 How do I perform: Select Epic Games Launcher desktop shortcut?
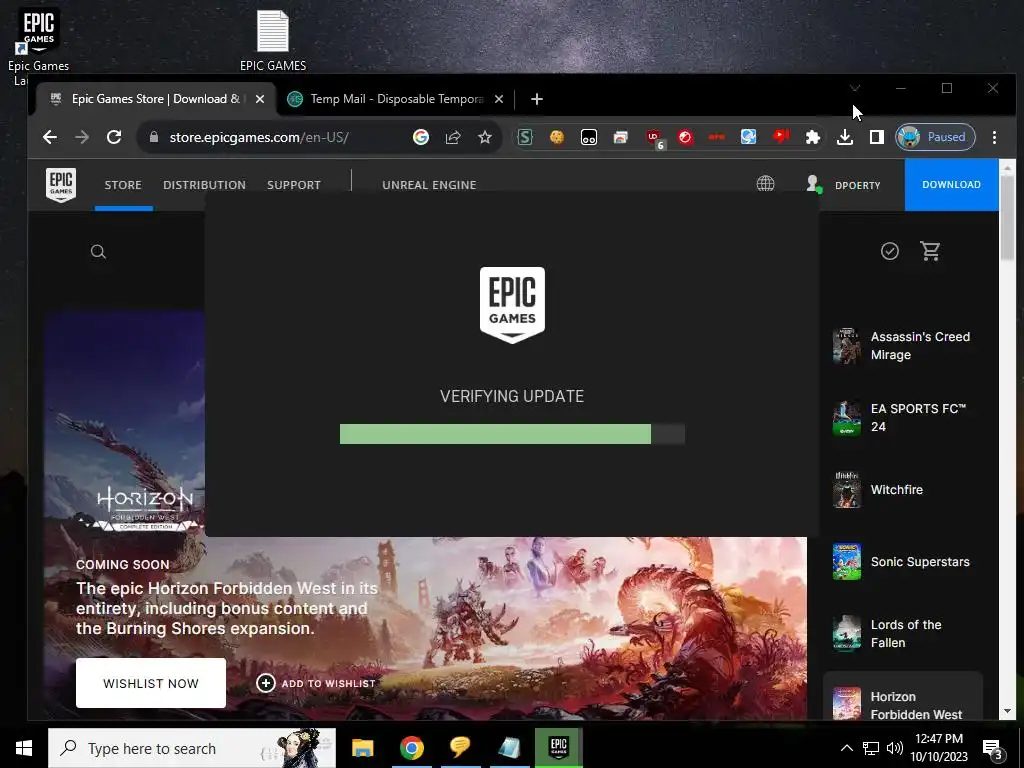pyautogui.click(x=38, y=47)
